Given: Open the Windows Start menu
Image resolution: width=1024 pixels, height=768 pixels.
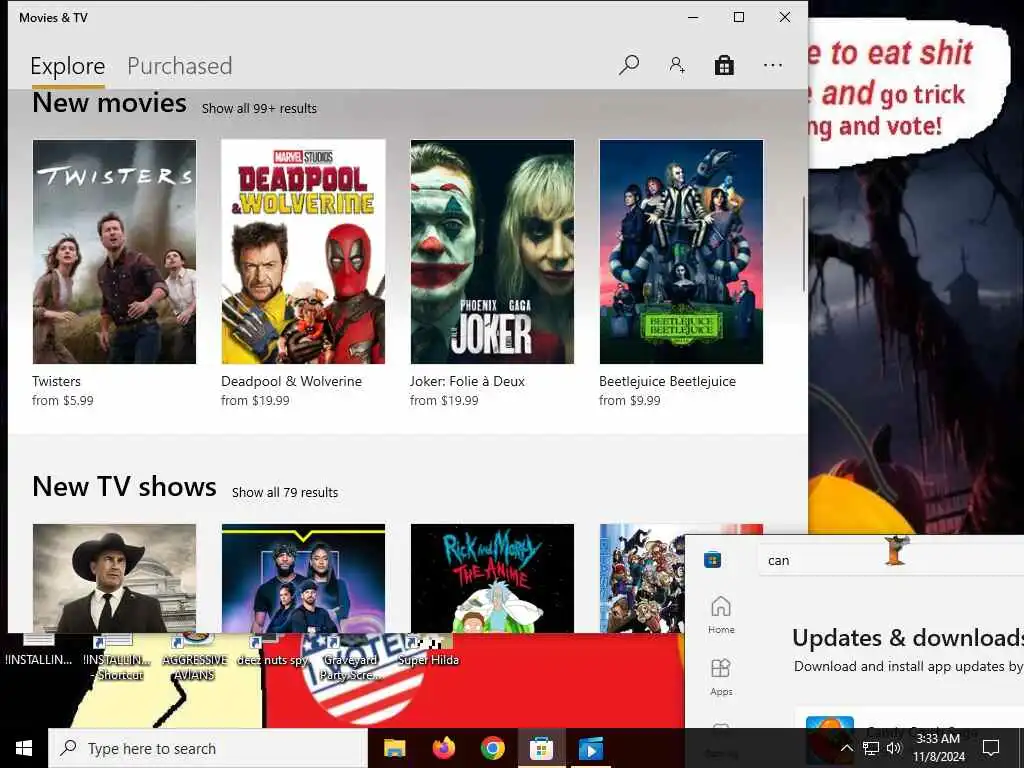Looking at the screenshot, I should pos(24,748).
